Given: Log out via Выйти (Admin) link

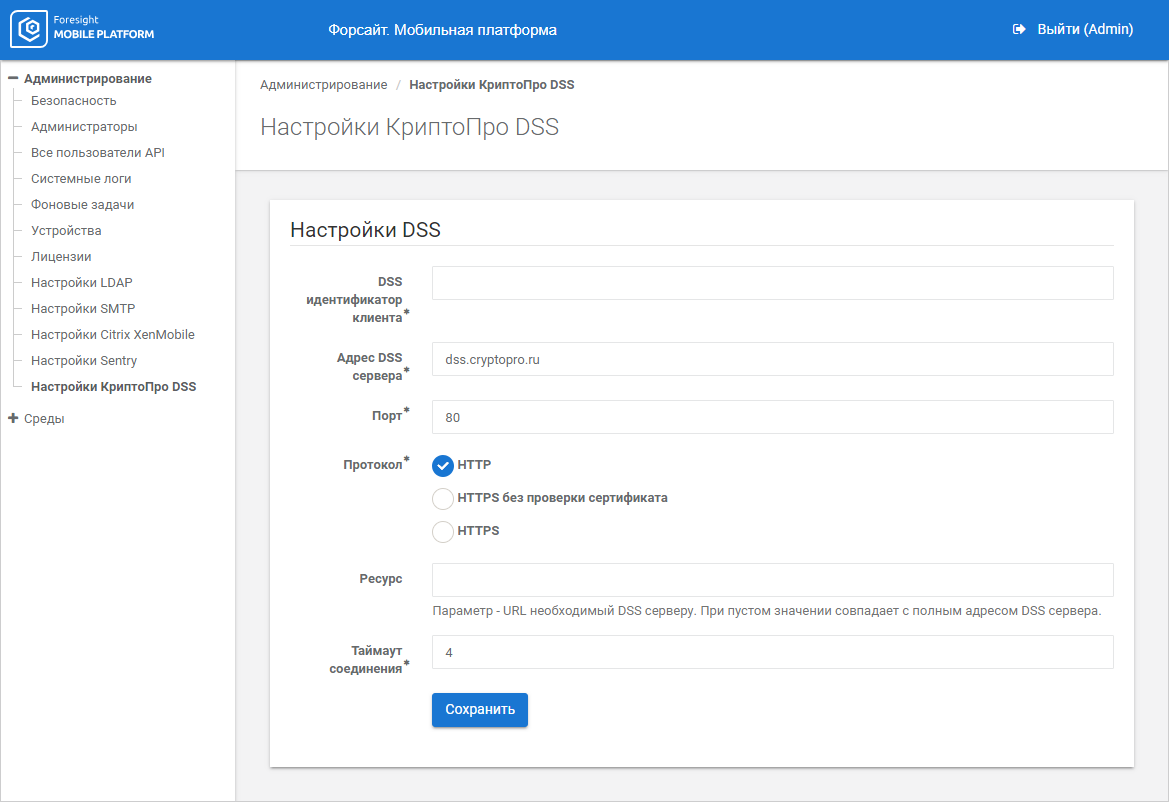Looking at the screenshot, I should pos(1084,30).
